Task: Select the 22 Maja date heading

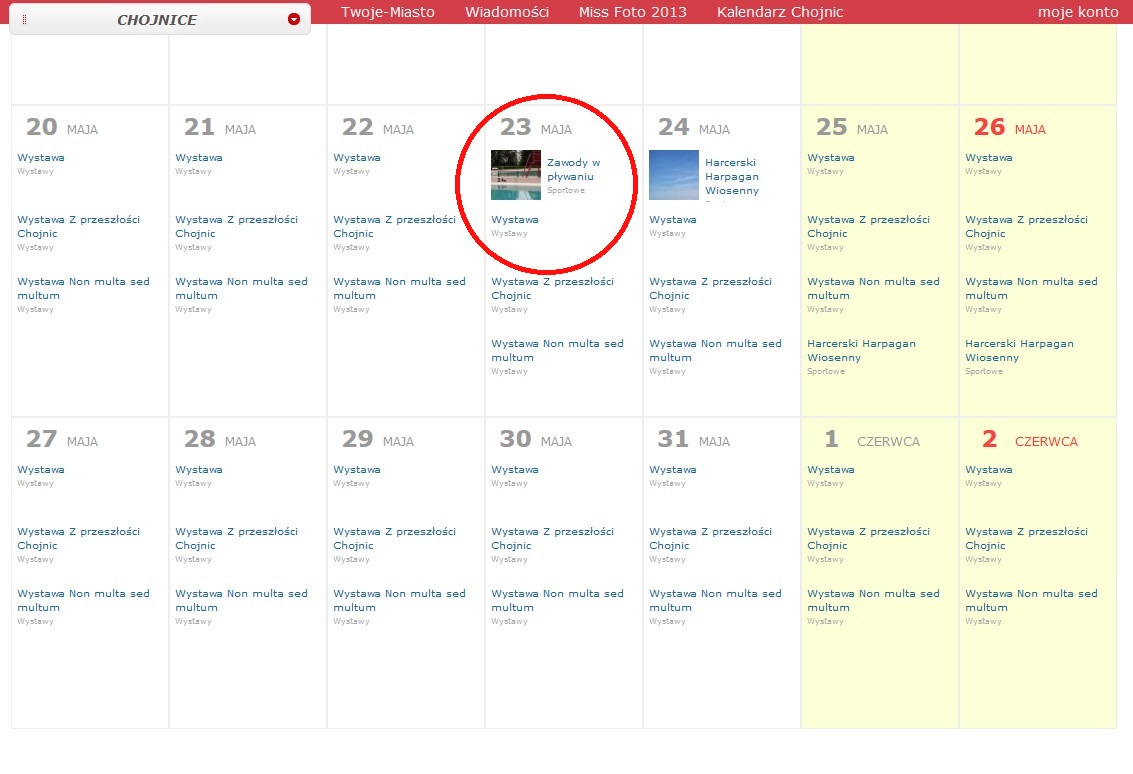Action: click(378, 127)
